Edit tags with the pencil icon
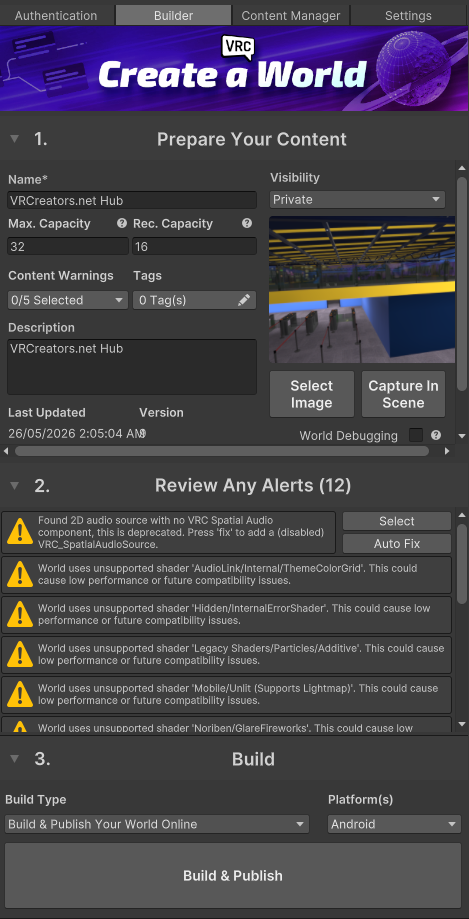Image resolution: width=469 pixels, height=919 pixels. (244, 300)
